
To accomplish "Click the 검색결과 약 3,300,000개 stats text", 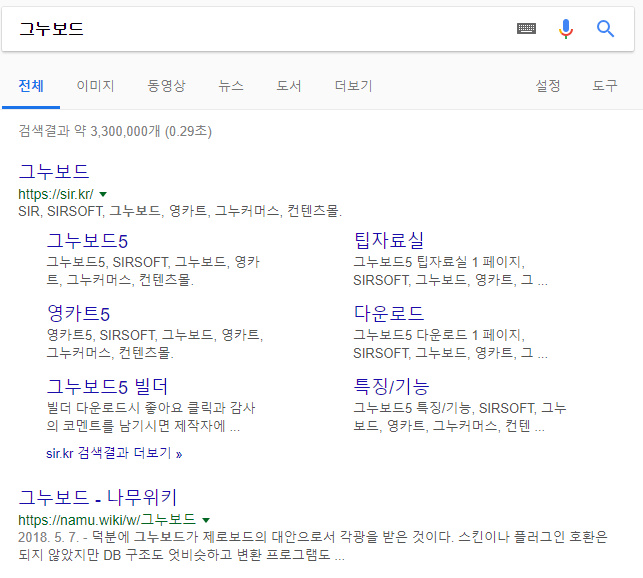I will (115, 131).
